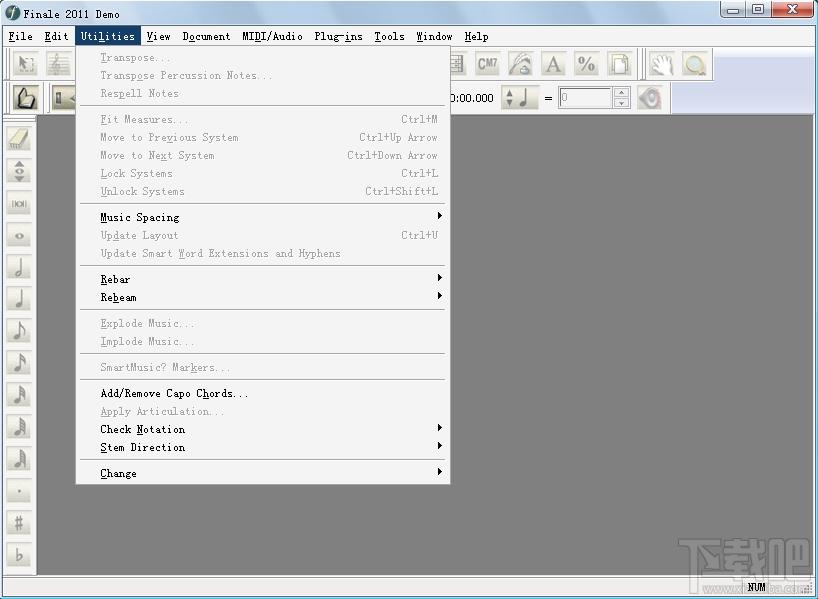818x599 pixels.
Task: Click the Chord tool CM7 icon
Action: 487,64
